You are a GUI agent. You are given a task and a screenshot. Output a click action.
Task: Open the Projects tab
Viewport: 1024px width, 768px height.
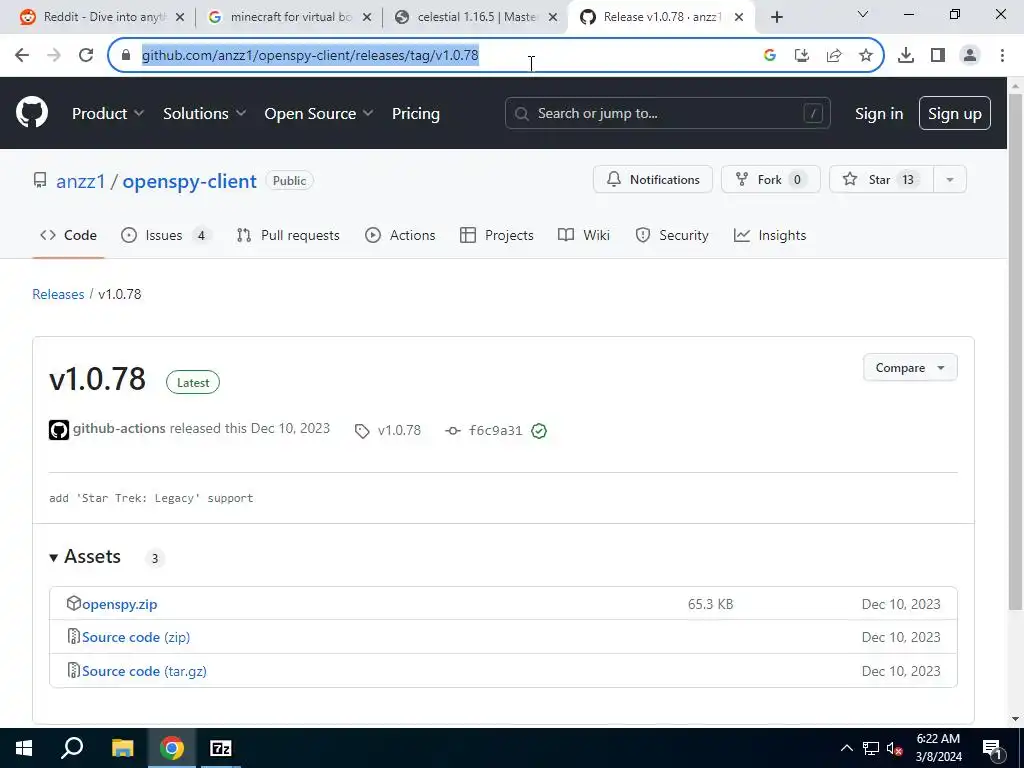point(497,235)
